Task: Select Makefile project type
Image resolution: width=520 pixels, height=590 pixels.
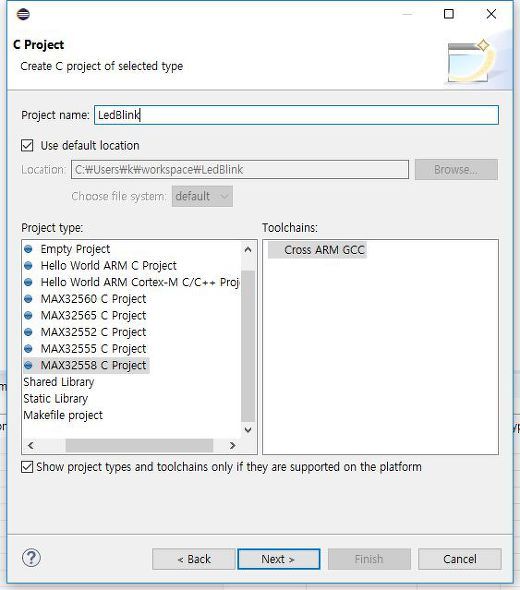Action: pos(63,415)
